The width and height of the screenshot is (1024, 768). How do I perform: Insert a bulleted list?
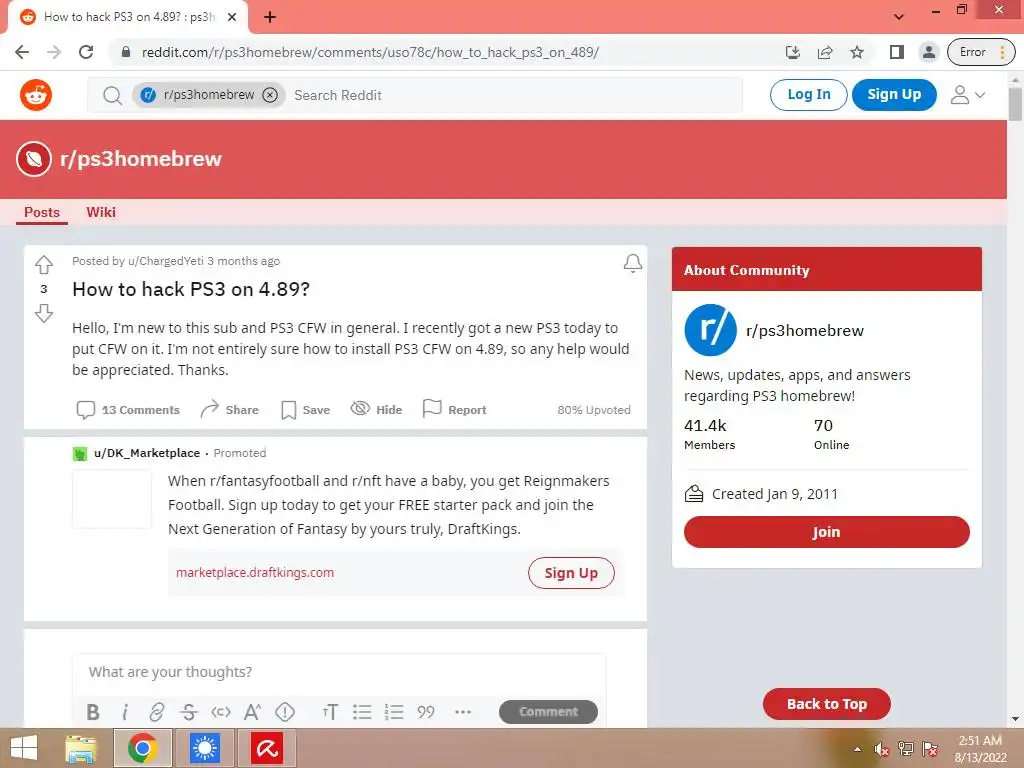362,712
